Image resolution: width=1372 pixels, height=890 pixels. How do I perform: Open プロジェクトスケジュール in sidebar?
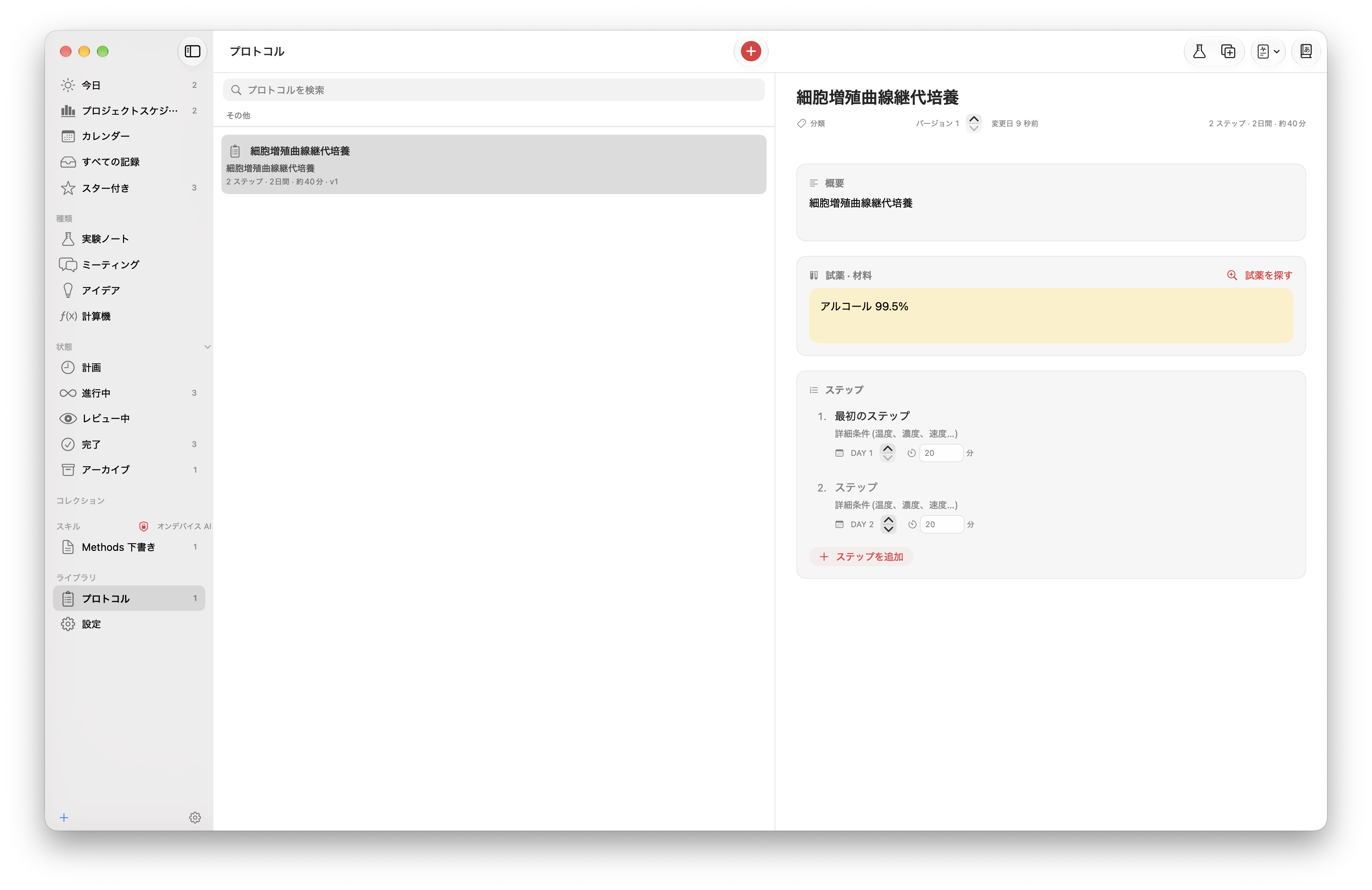[129, 111]
